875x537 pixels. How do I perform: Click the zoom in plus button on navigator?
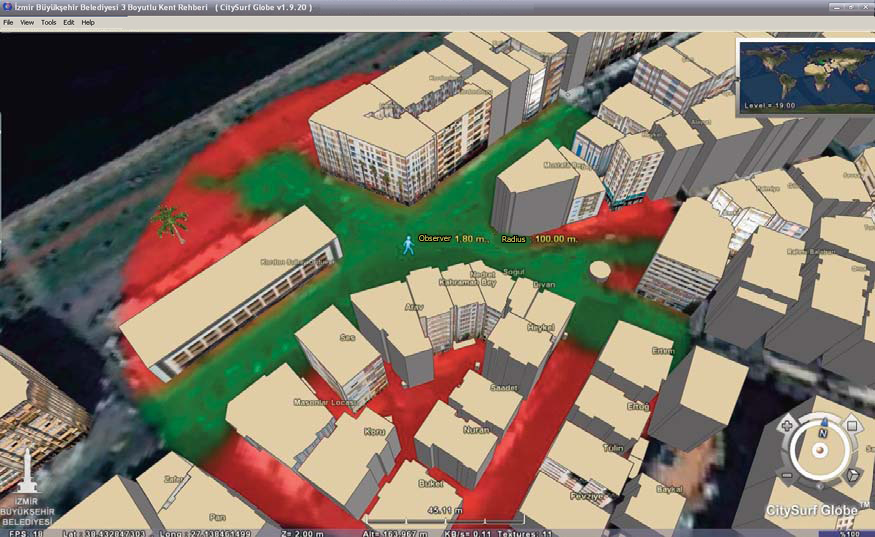(x=787, y=425)
